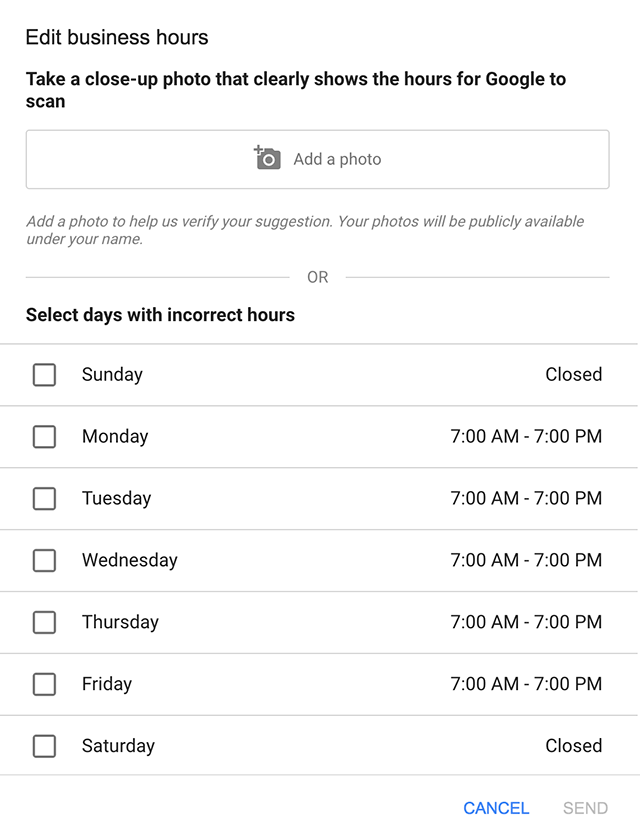Click Monday's 7:00 AM - 7:00 PM hours
Screen dimensions: 640x835
[x=526, y=436]
